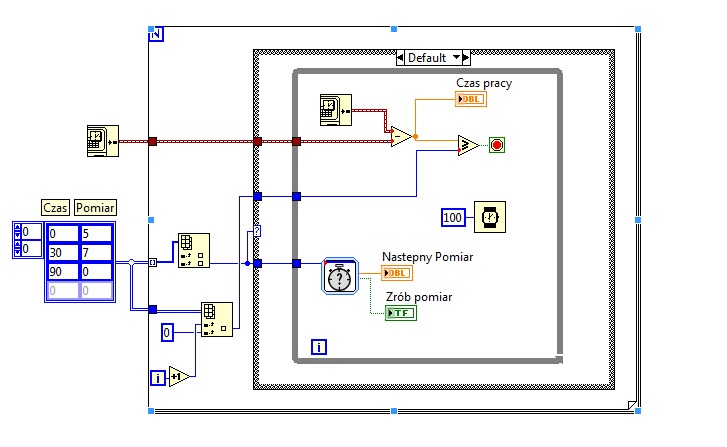Select the upper Index Array node
Image resolution: width=727 pixels, height=447 pixels.
click(x=194, y=250)
